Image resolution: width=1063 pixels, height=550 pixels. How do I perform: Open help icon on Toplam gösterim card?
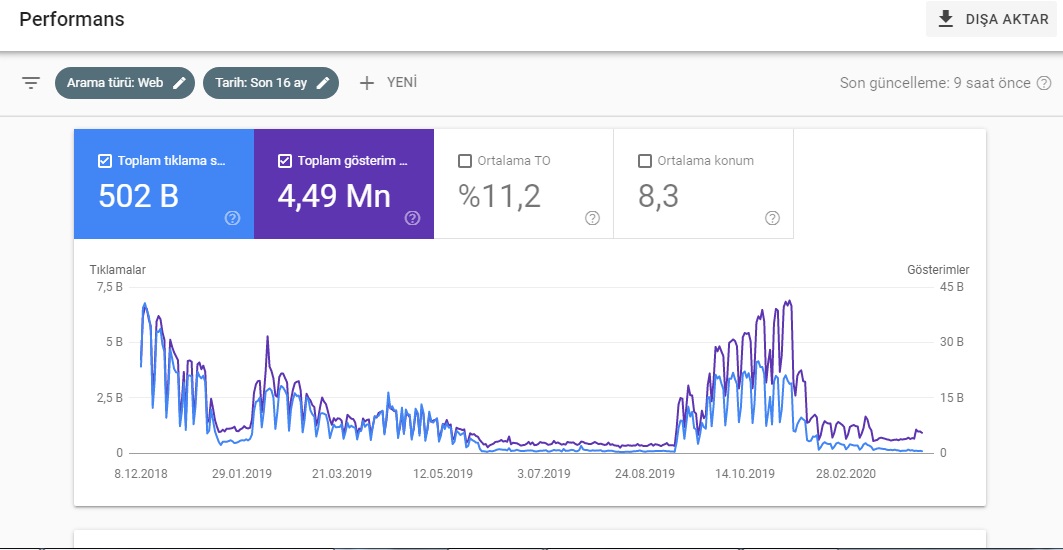(x=412, y=218)
